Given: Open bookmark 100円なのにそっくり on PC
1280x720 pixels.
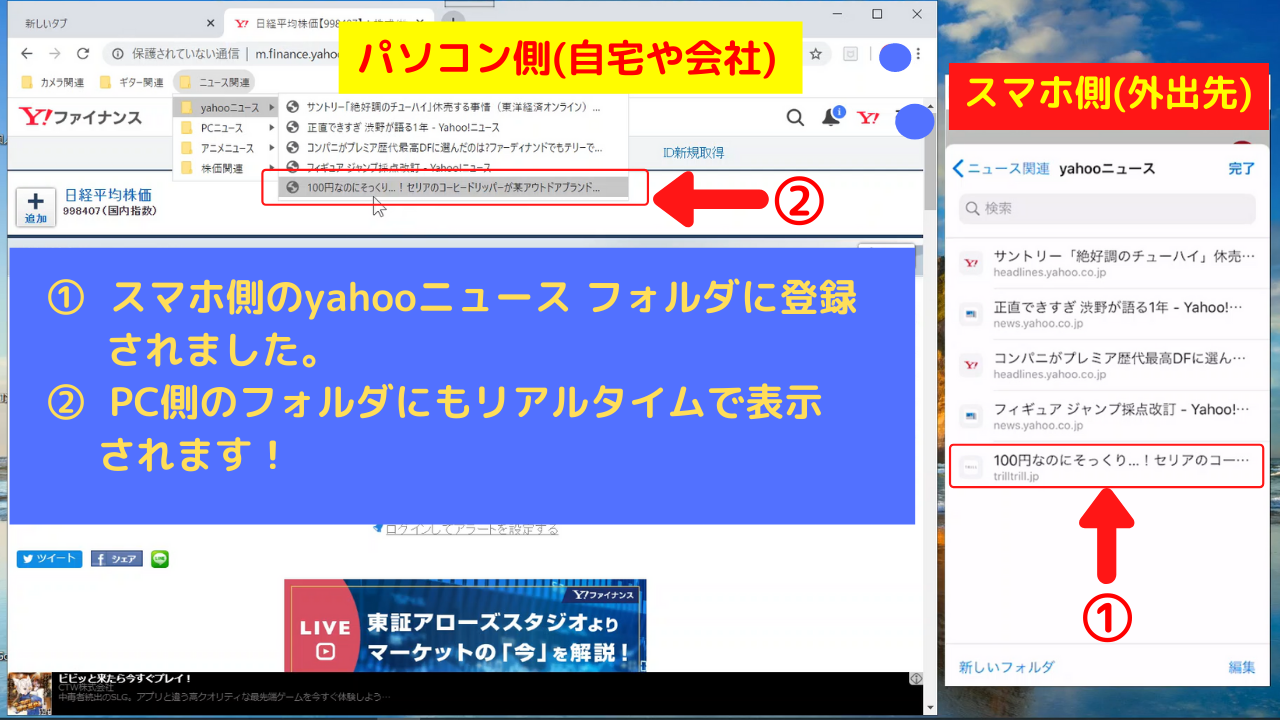Looking at the screenshot, I should (x=453, y=187).
